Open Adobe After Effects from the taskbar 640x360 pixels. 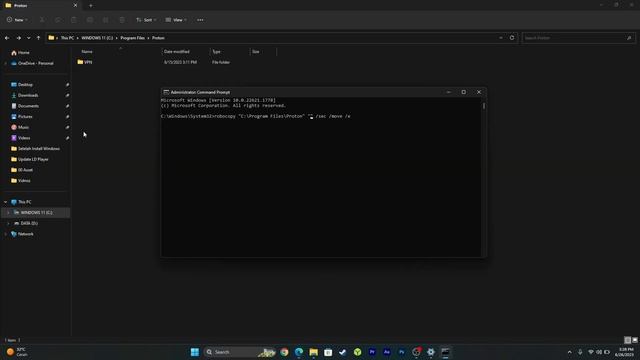coord(387,352)
